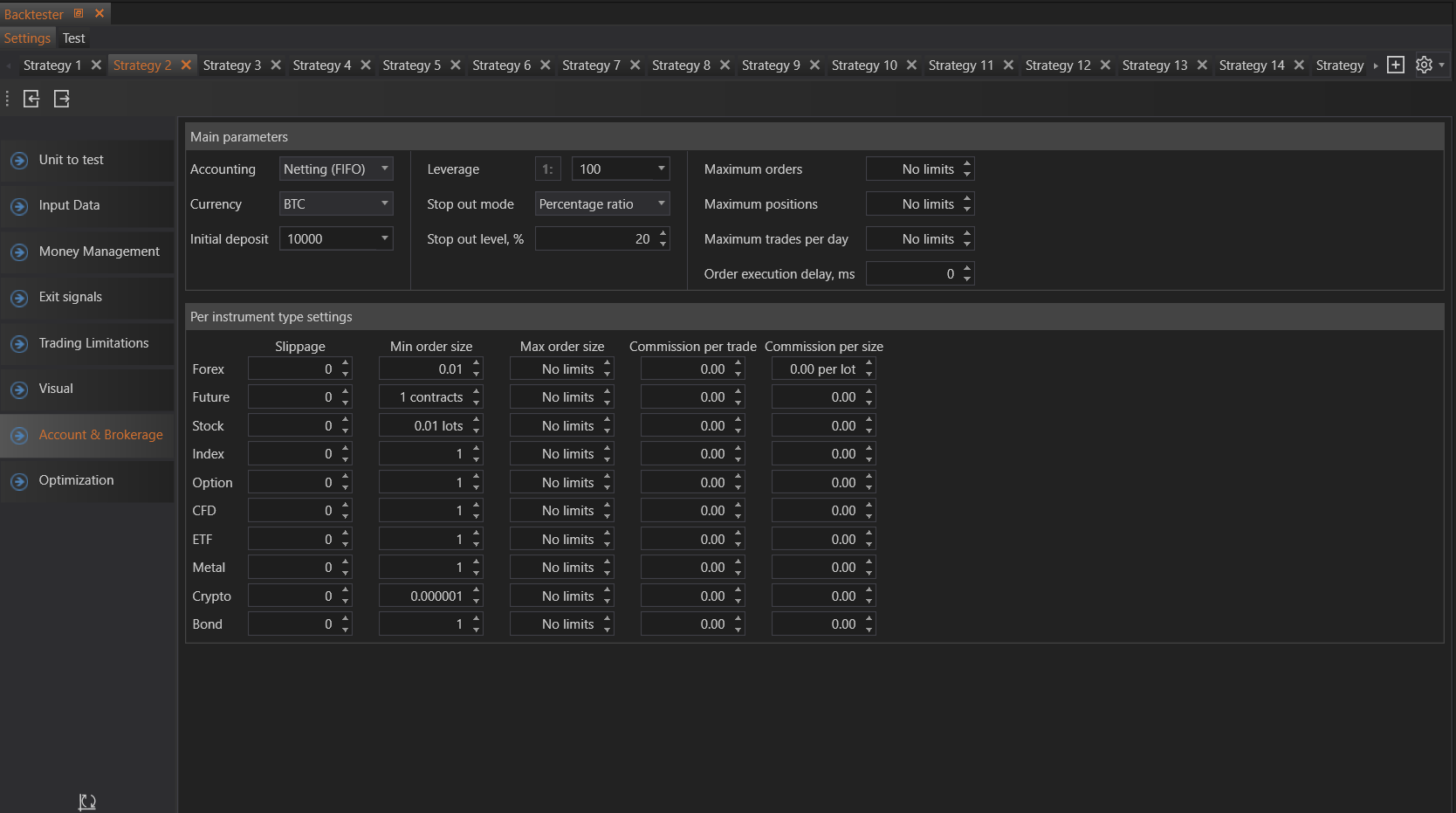The image size is (1456, 813).
Task: Close the Strategy 5 tab
Action: pyautogui.click(x=456, y=65)
